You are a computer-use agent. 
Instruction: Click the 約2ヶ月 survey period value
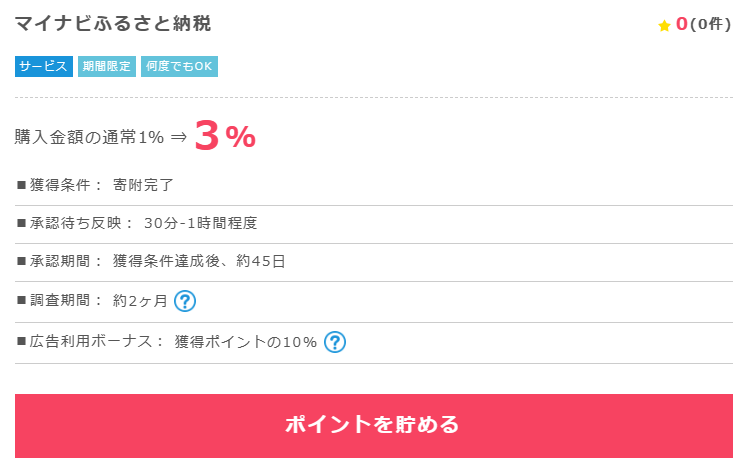click(140, 300)
